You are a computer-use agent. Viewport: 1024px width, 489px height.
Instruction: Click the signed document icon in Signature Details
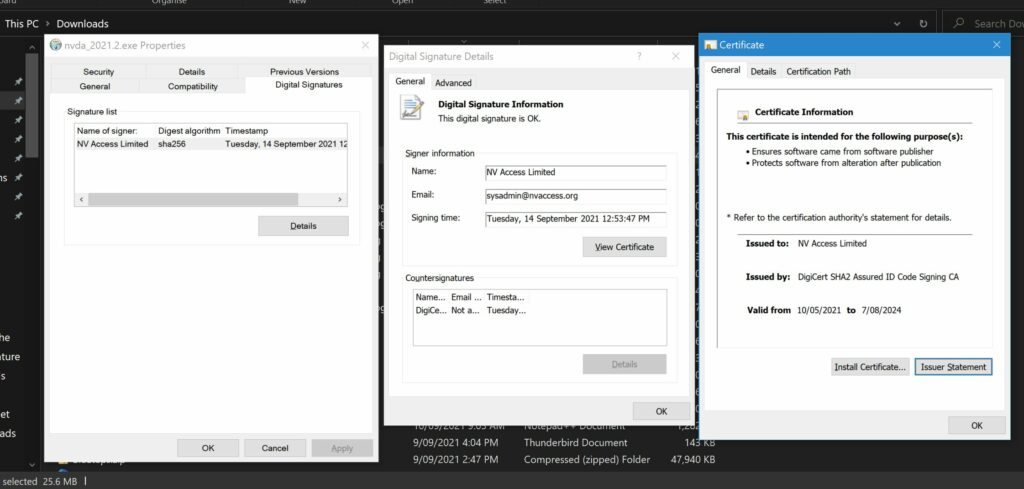(411, 108)
